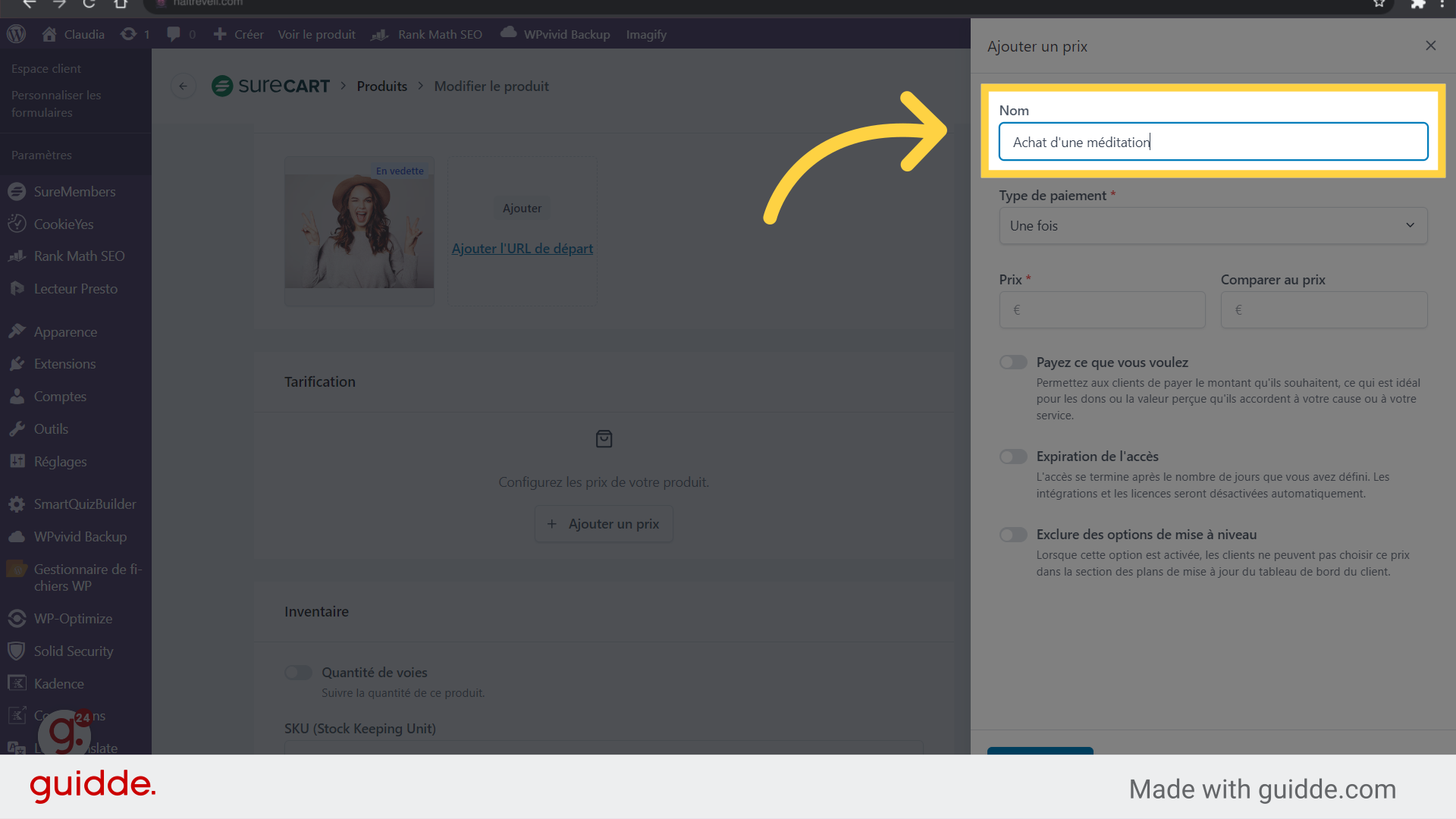This screenshot has height=819, width=1456.
Task: Click the Comptes user icon
Action: tap(17, 397)
